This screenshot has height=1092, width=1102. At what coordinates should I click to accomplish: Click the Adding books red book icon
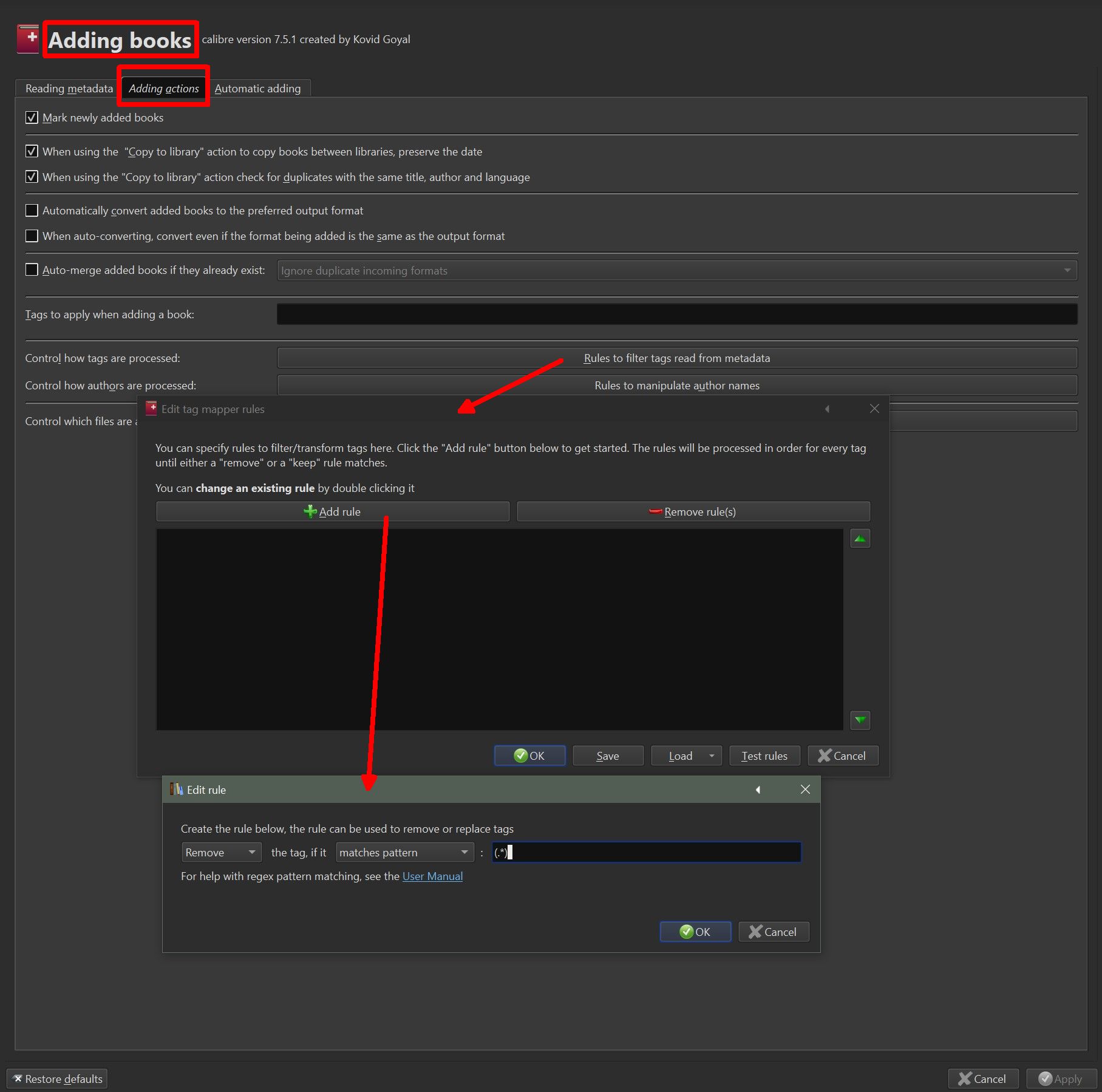click(x=28, y=39)
